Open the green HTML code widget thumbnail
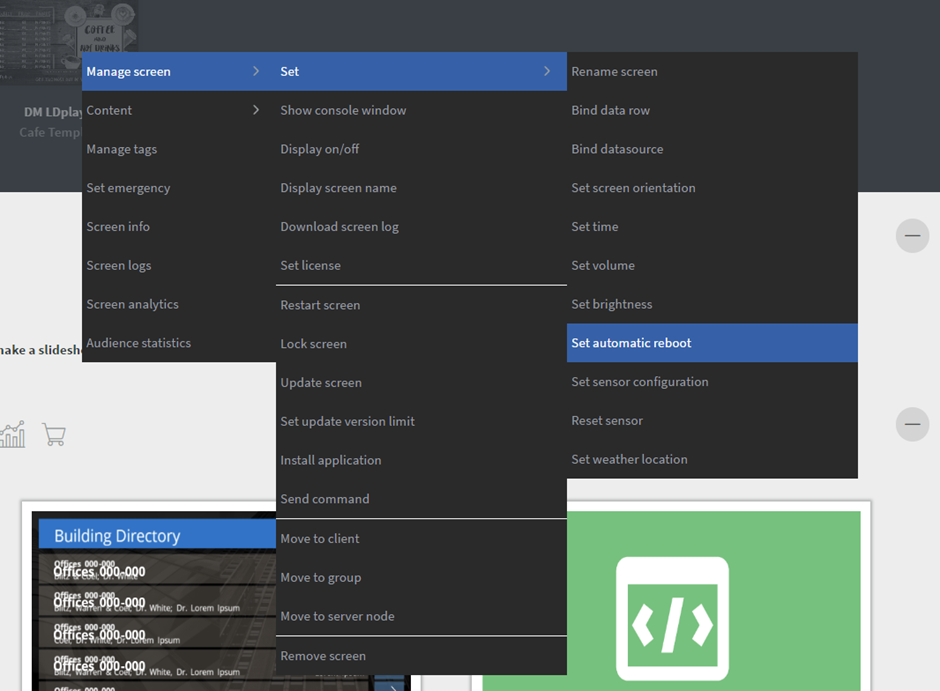This screenshot has height=691, width=940. [x=671, y=601]
